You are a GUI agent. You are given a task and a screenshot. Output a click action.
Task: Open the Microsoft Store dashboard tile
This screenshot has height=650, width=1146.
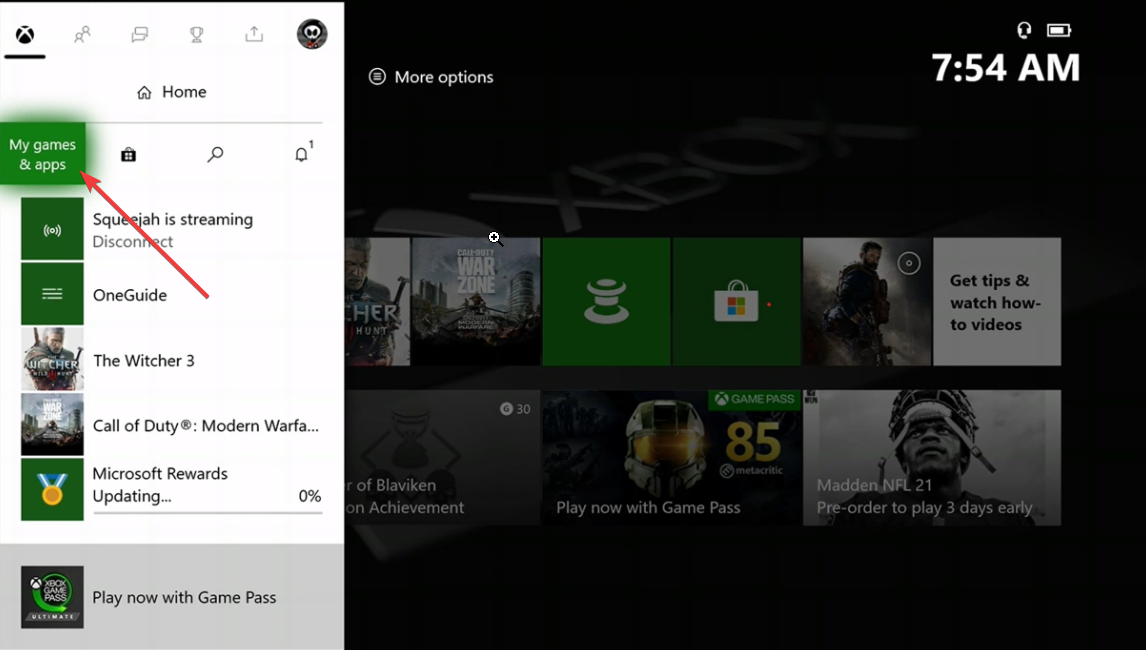737,301
